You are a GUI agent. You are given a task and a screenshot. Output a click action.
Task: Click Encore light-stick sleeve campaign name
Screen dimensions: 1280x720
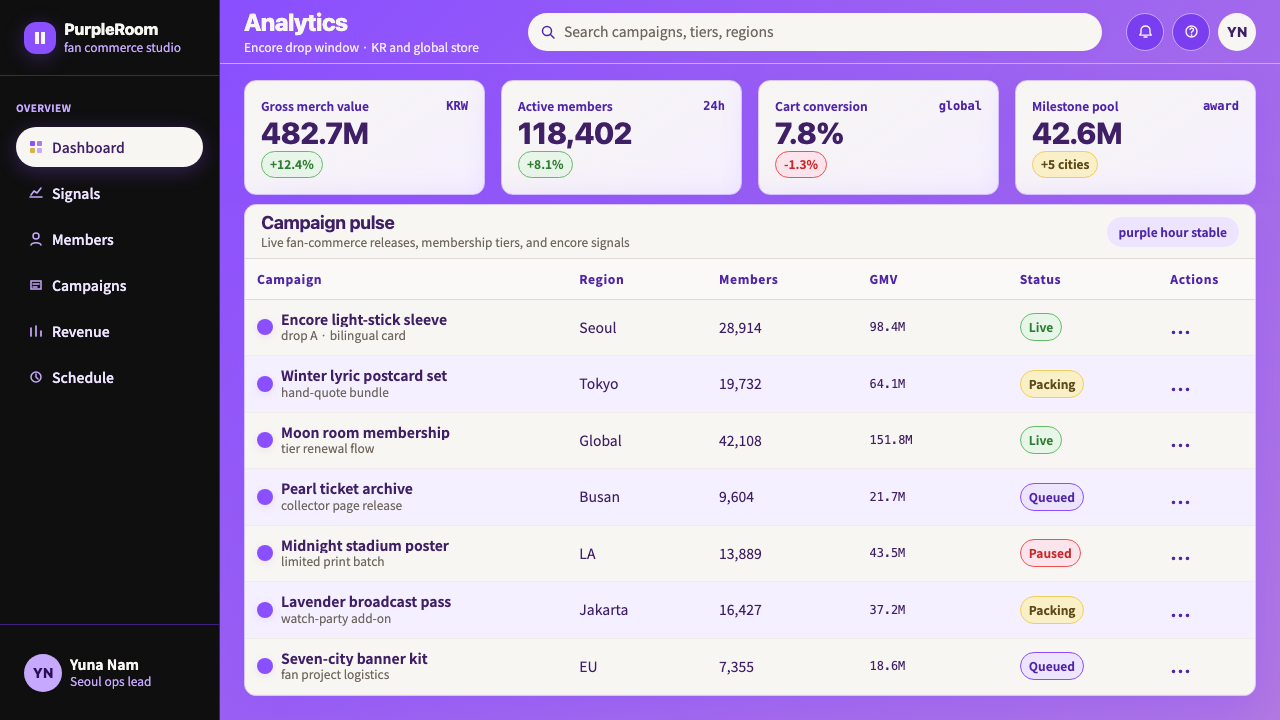coord(364,319)
